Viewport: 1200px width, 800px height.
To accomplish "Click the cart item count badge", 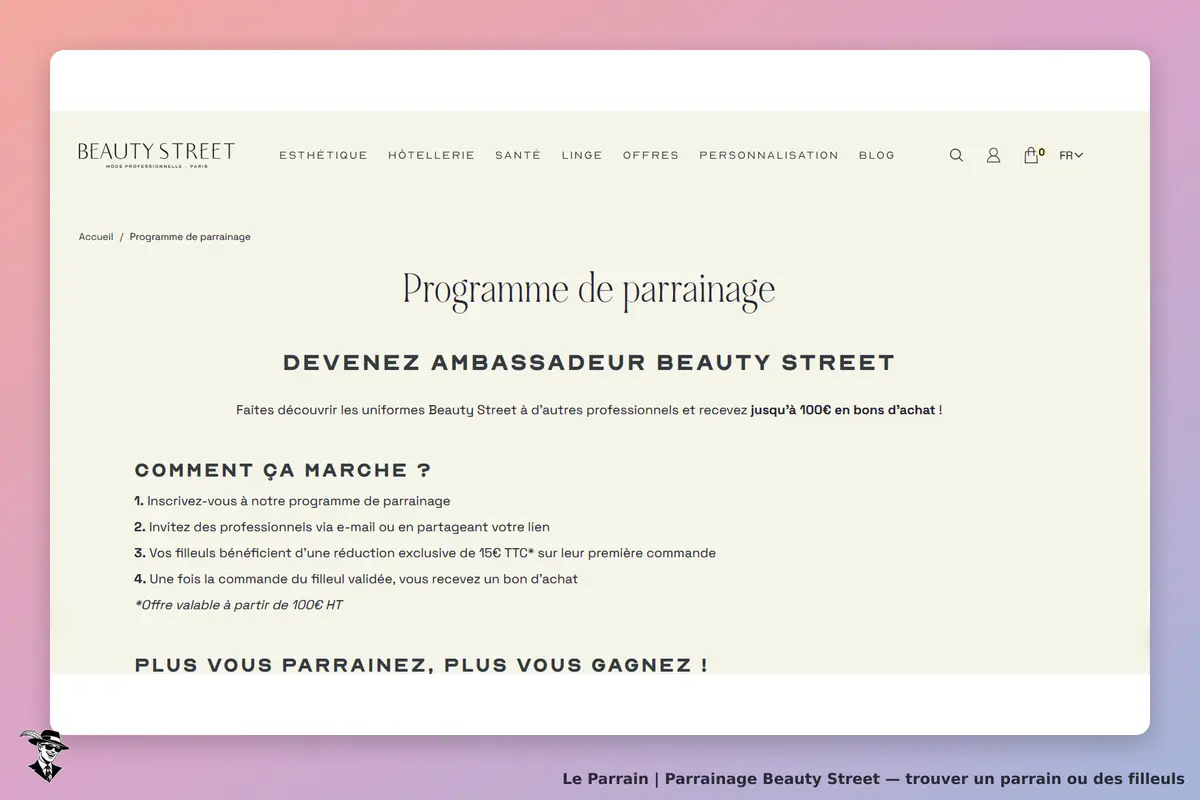I will [x=1042, y=152].
